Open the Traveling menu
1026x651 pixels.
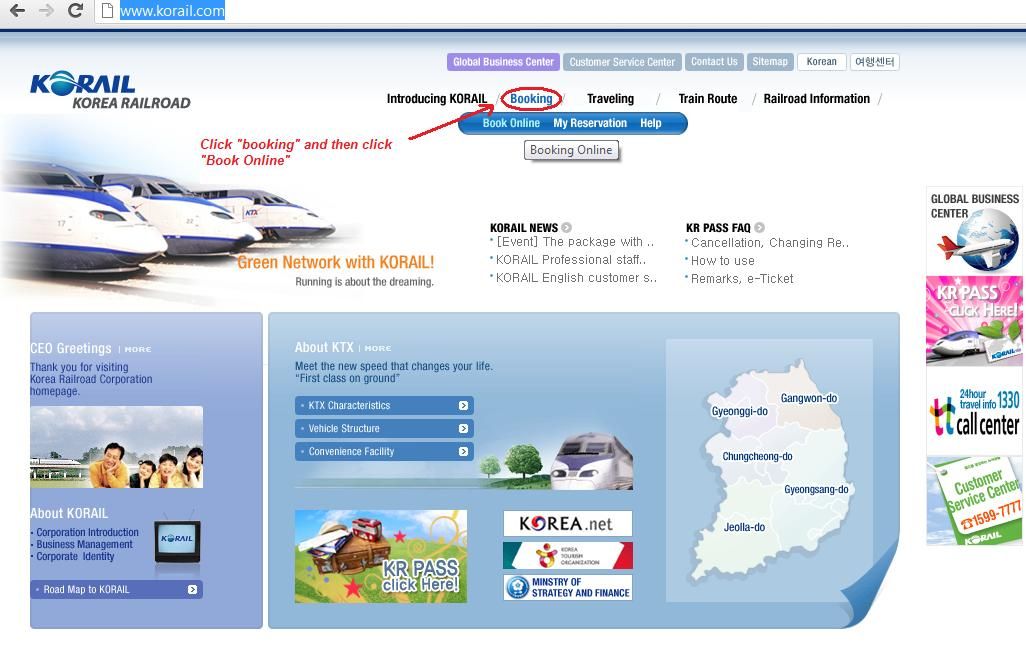point(610,99)
